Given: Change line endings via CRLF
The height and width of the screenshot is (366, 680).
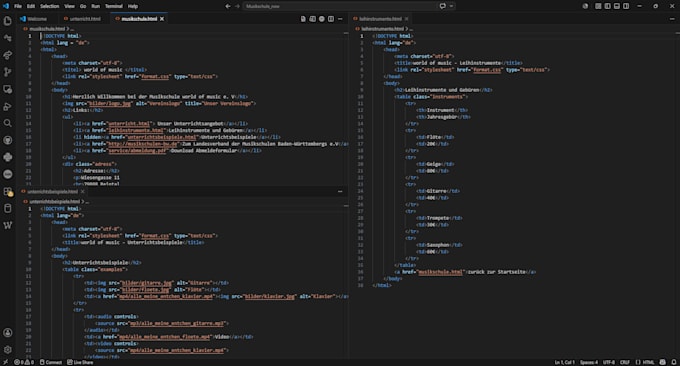Looking at the screenshot, I should 624,362.
